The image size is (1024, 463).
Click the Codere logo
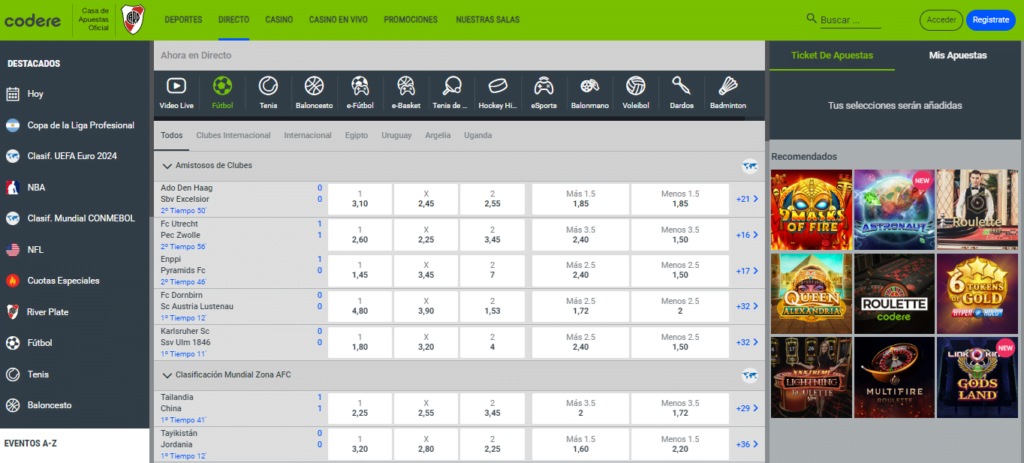coord(33,20)
